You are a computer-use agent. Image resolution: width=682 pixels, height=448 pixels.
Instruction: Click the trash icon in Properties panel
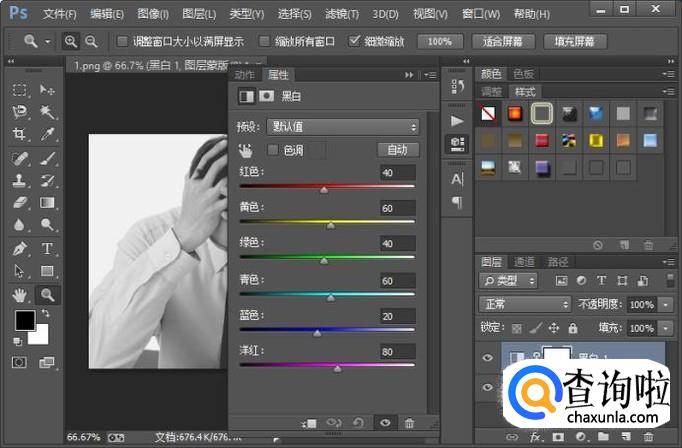click(x=409, y=424)
